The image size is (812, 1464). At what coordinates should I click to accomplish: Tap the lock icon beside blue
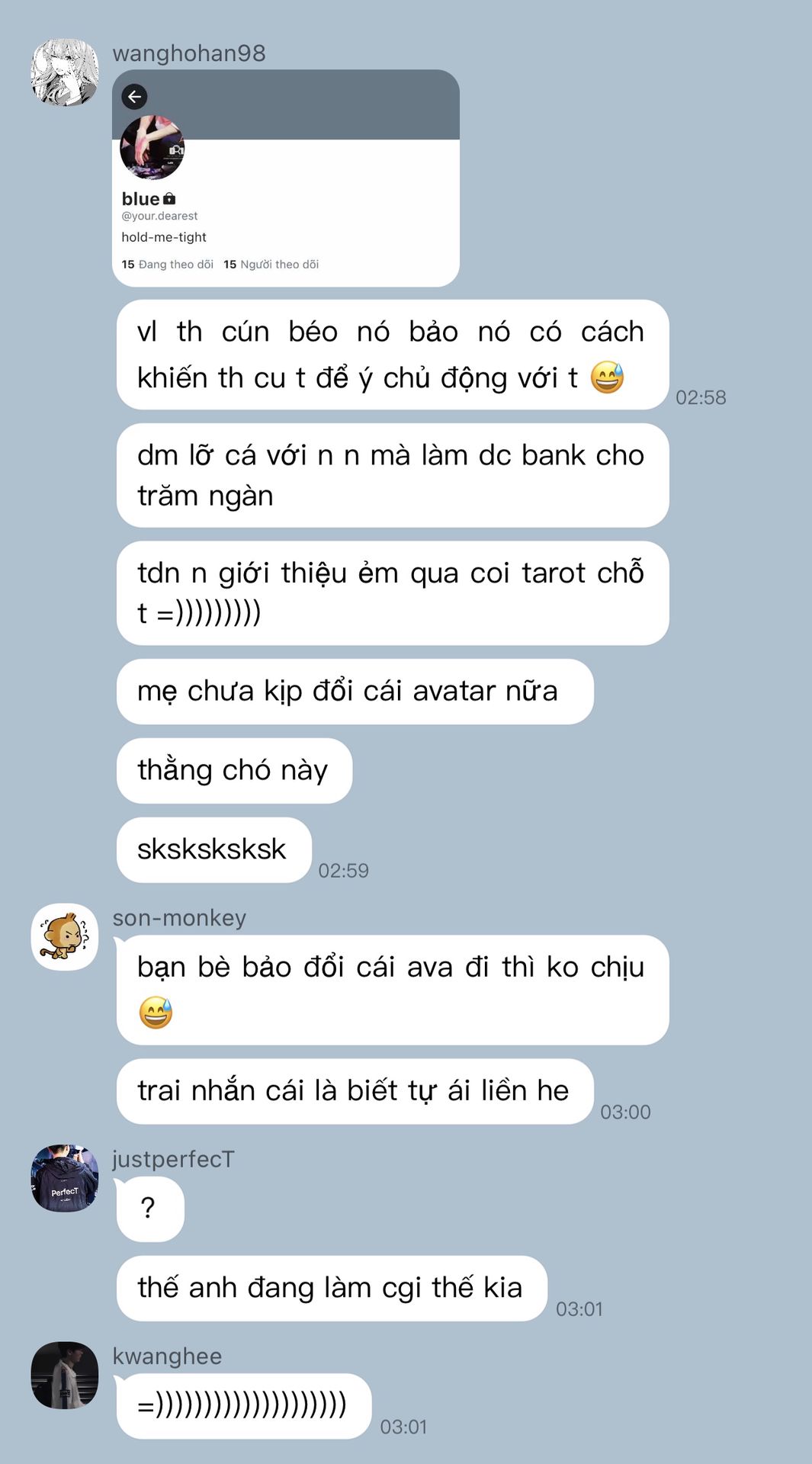[169, 199]
